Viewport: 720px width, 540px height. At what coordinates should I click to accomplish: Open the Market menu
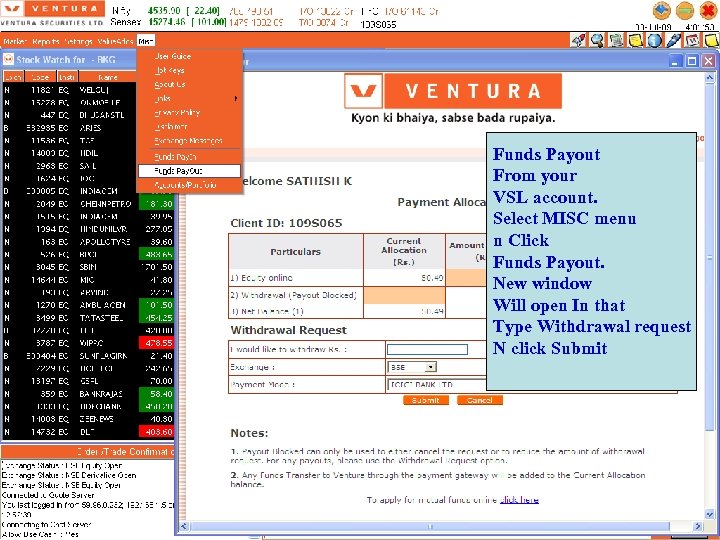point(15,41)
